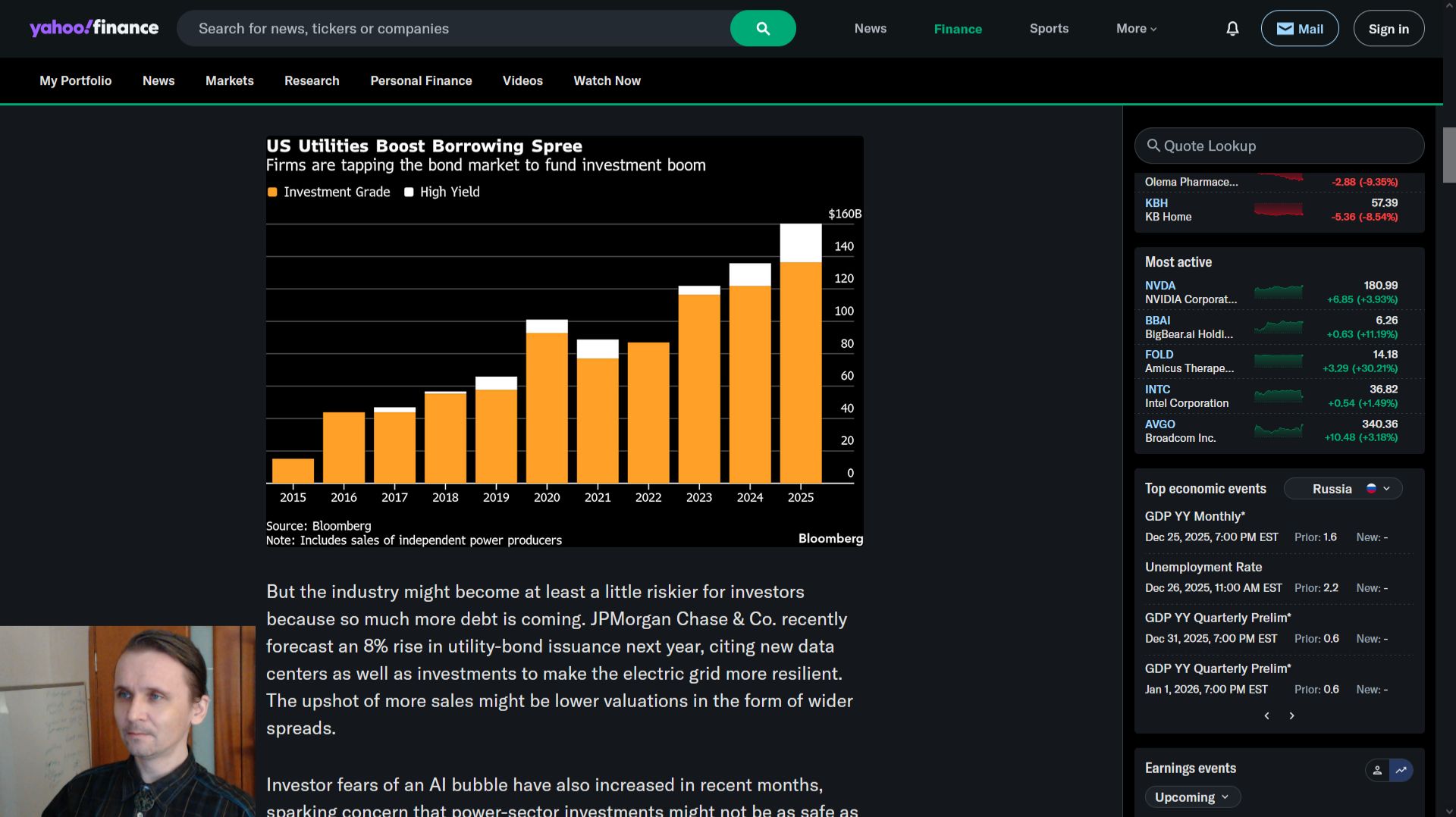This screenshot has height=817, width=1456.
Task: Click the 'Jan 1, 2026, 7:00 PM EST' date
Action: tap(1206, 690)
